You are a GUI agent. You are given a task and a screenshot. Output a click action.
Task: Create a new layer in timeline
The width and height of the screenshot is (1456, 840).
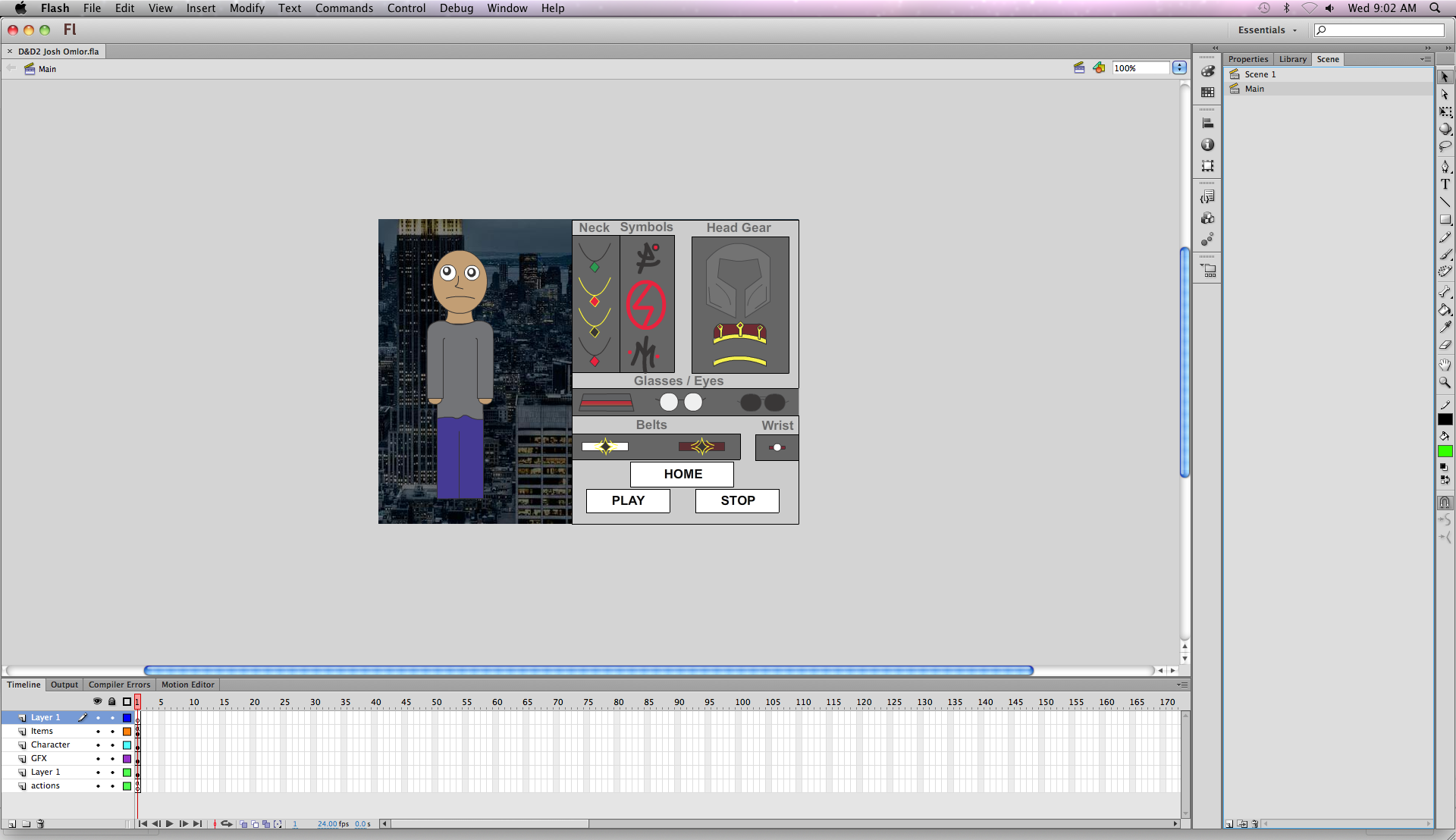12,824
